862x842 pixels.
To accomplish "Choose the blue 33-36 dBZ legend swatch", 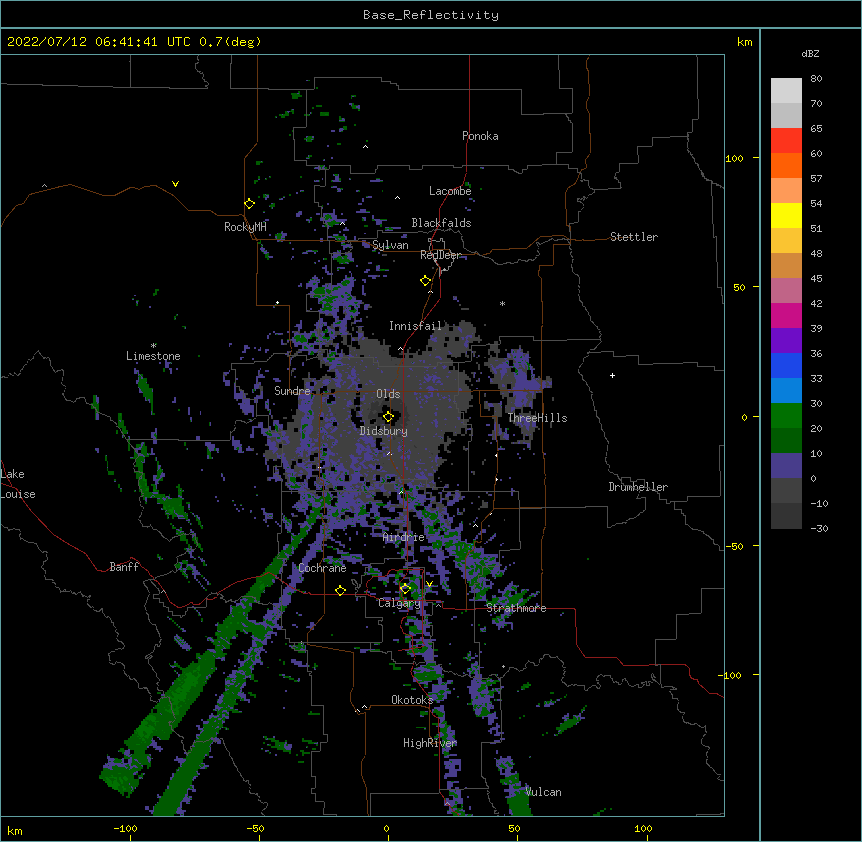I will tap(786, 365).
